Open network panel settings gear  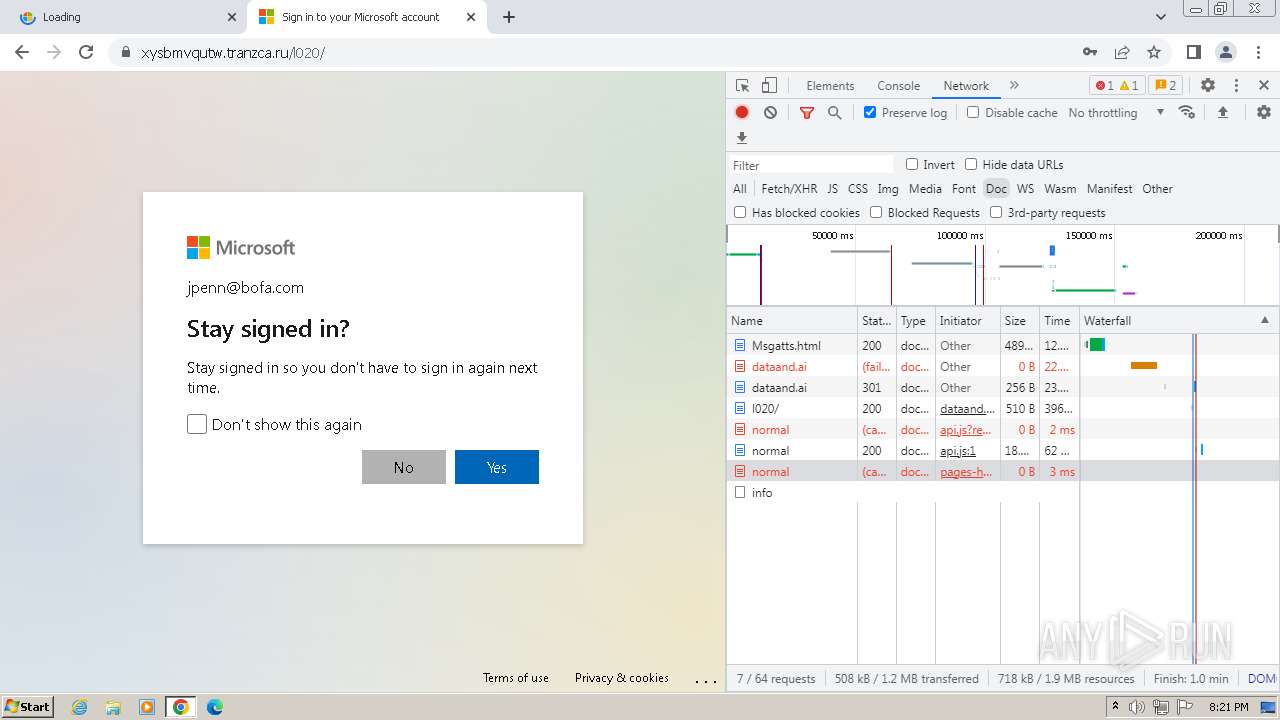point(1264,113)
